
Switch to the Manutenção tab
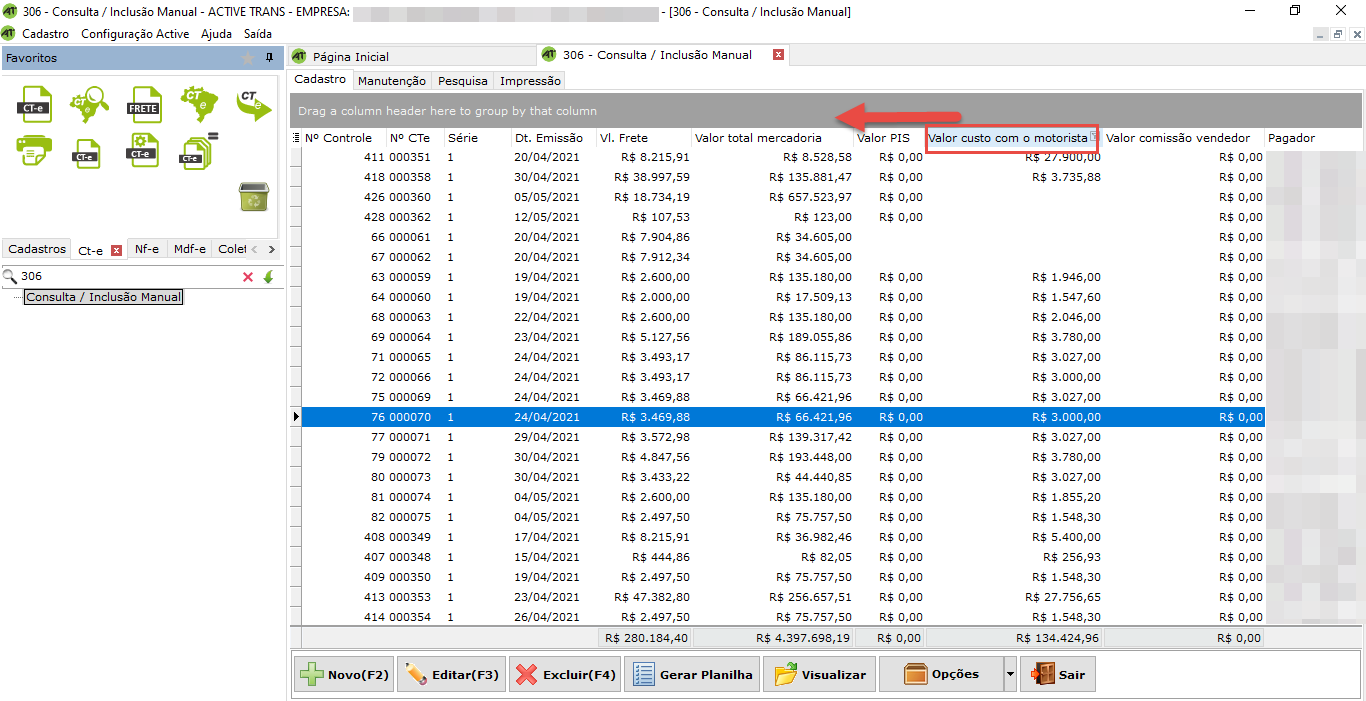tap(392, 81)
